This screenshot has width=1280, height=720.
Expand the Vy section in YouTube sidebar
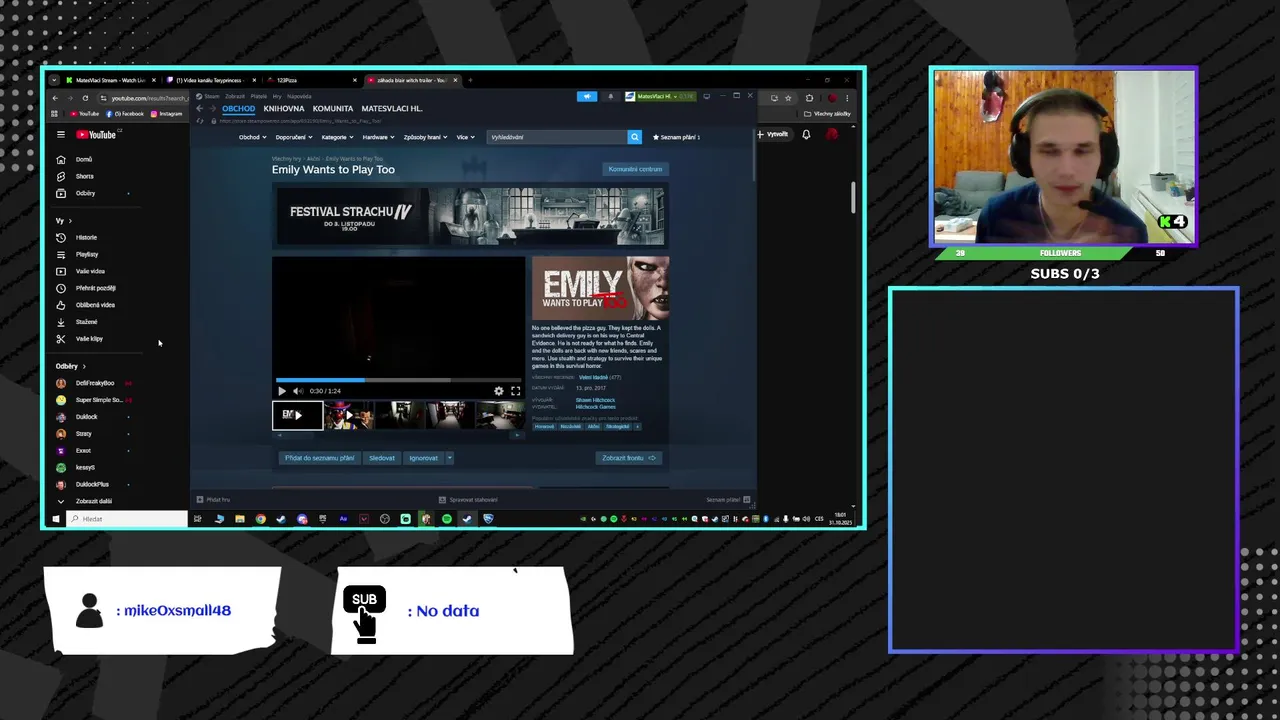(x=64, y=221)
